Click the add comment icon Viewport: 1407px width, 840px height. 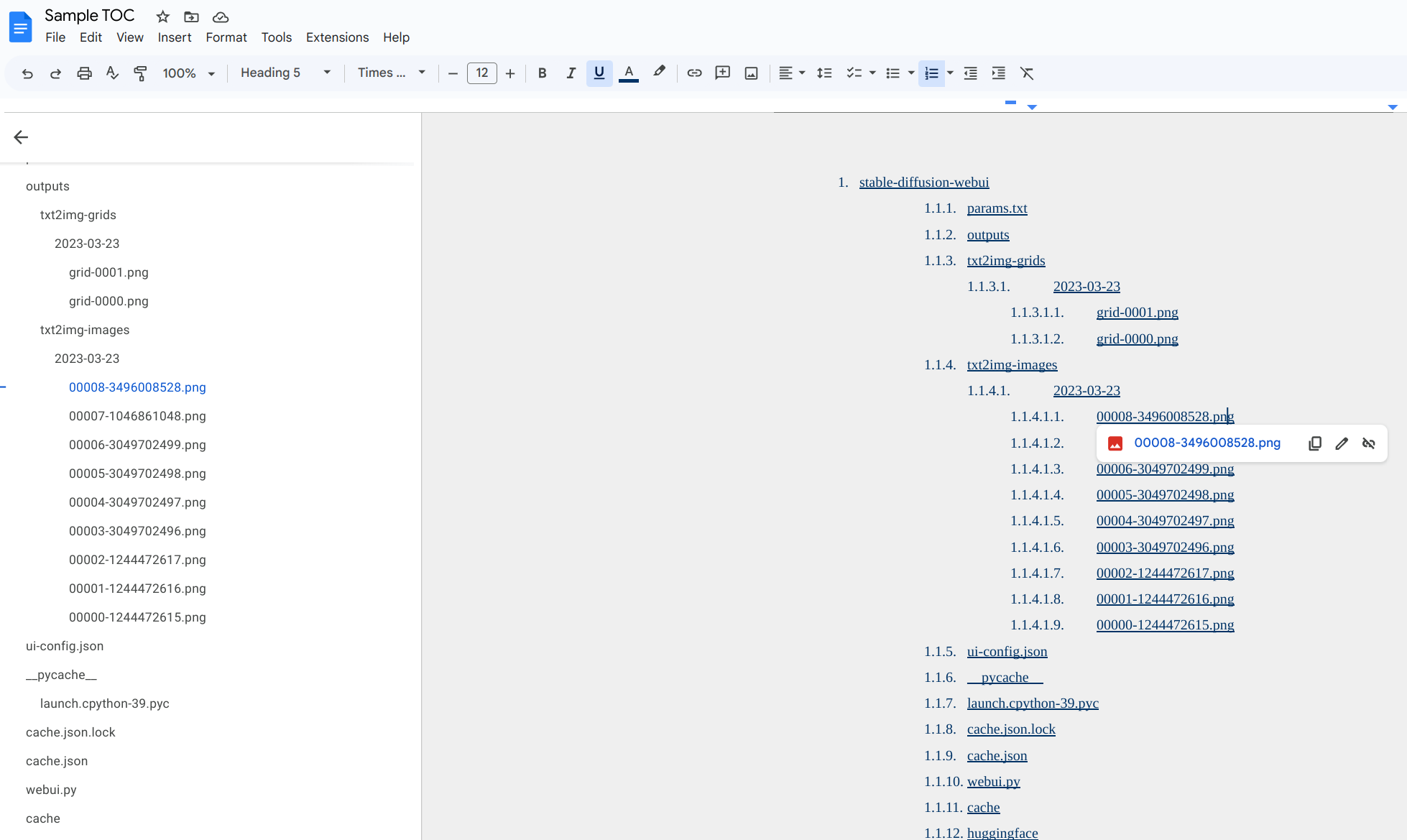click(722, 73)
